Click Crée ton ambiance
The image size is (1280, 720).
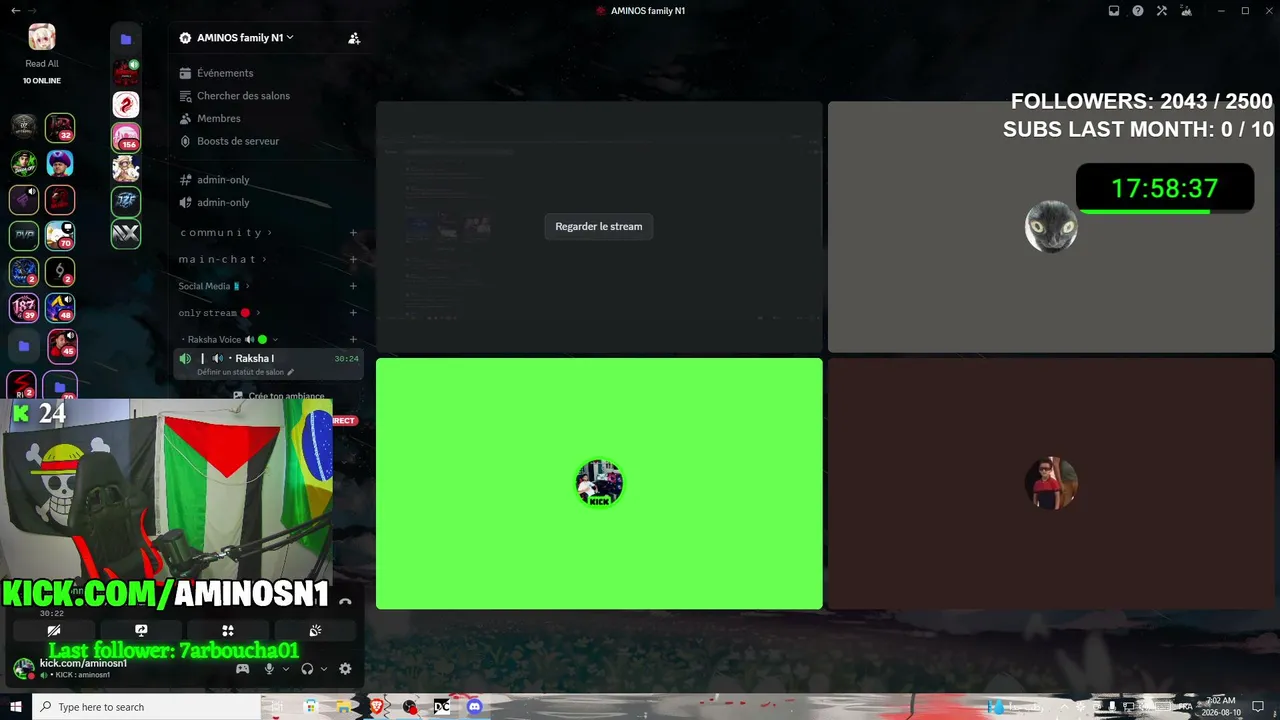(x=286, y=396)
